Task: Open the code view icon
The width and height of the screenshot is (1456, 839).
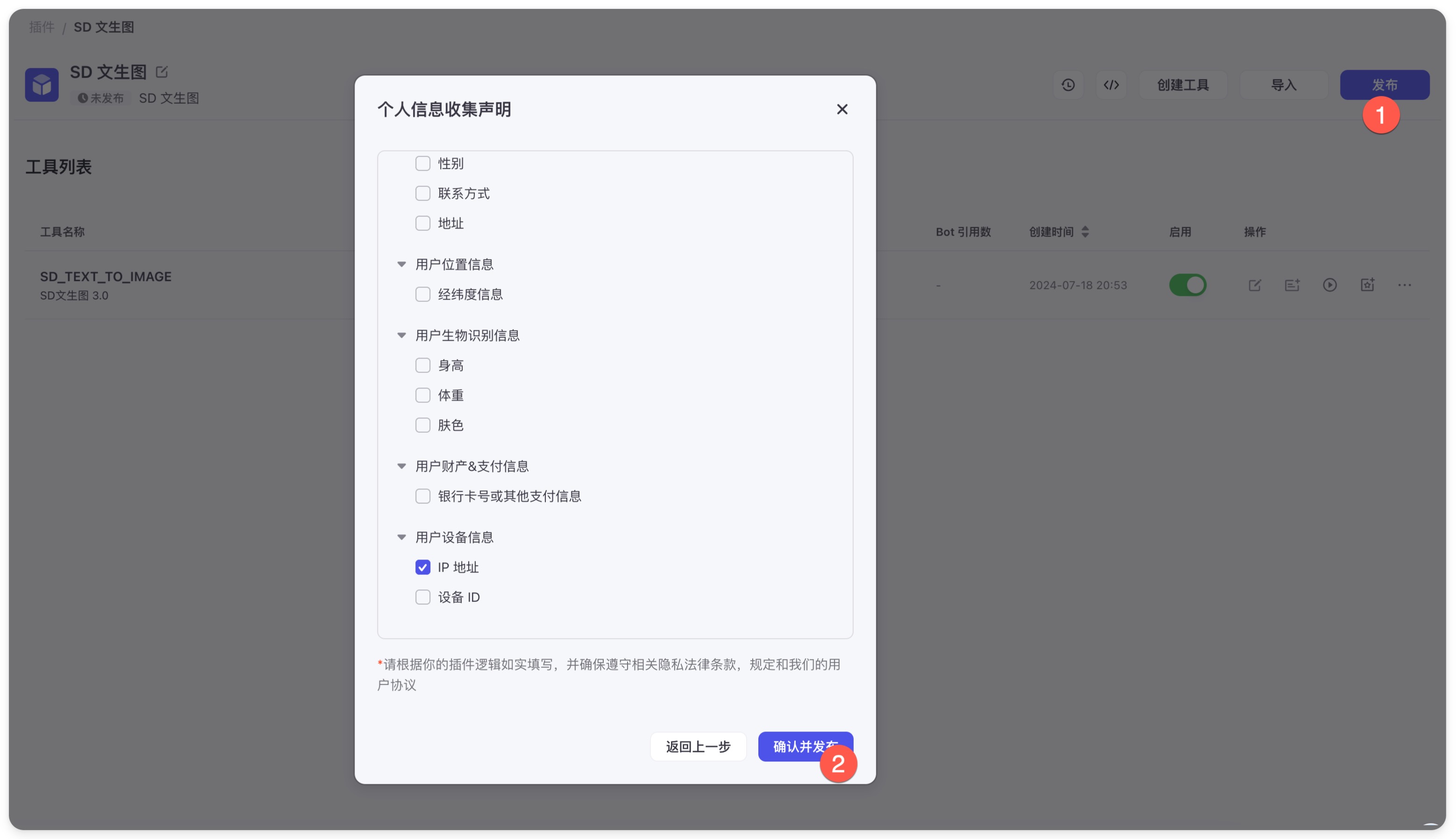Action: 1111,85
